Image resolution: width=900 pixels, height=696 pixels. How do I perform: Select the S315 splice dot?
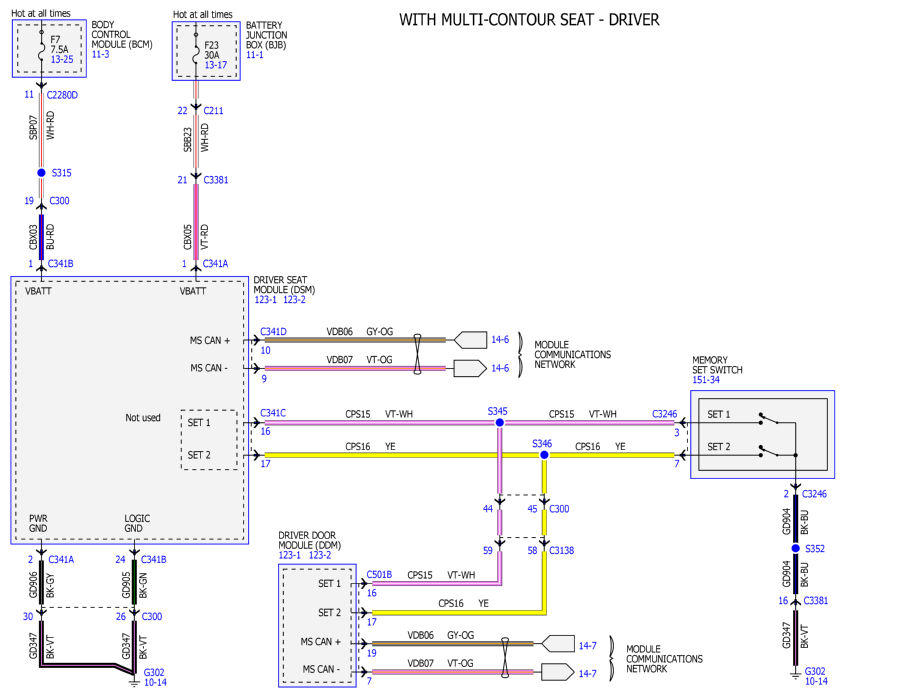tap(41, 173)
